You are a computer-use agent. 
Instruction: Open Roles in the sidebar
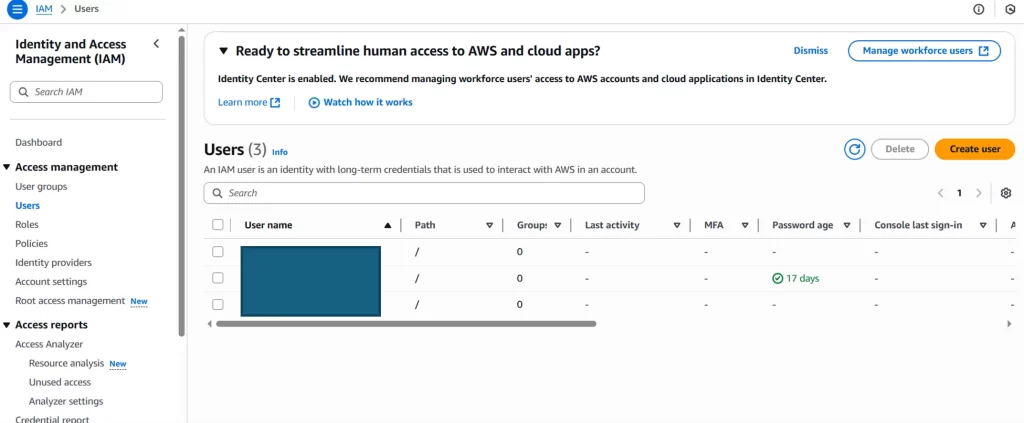click(x=27, y=225)
